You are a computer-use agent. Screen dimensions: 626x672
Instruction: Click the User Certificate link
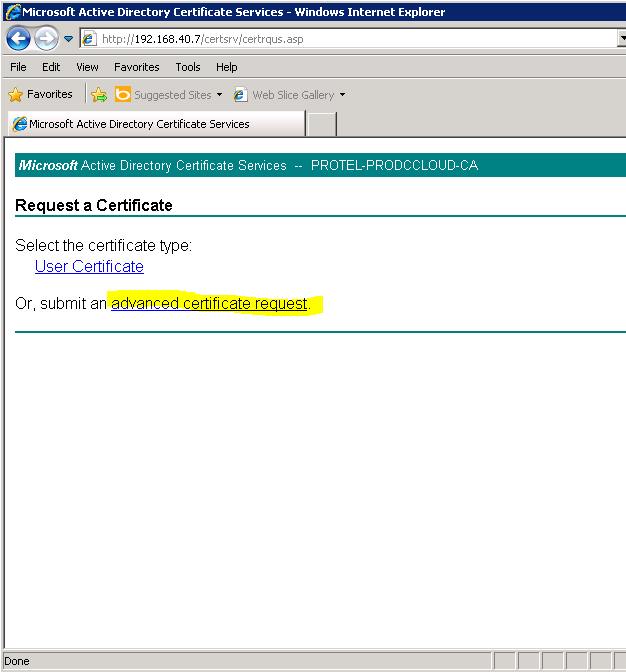89,266
